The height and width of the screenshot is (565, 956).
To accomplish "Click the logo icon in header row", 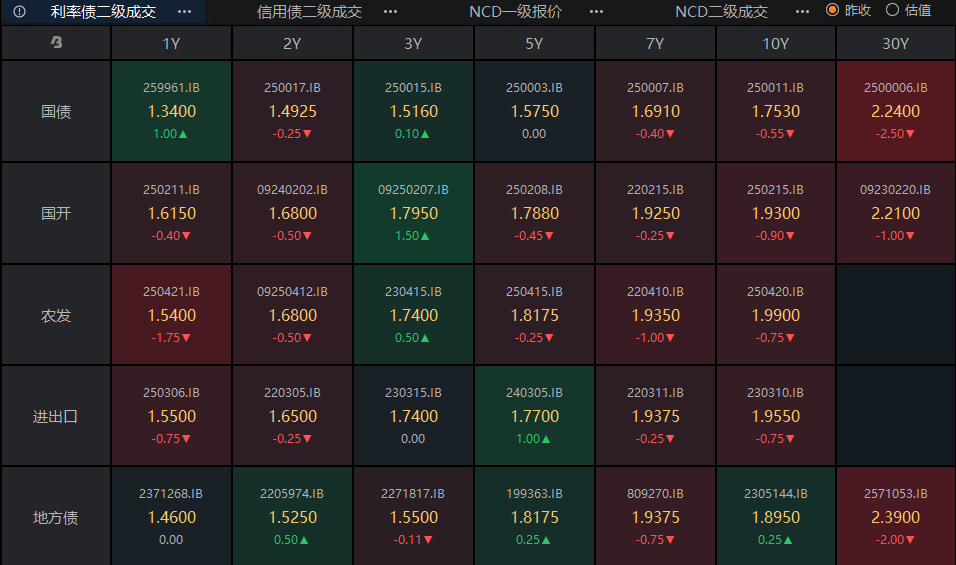I will point(56,43).
